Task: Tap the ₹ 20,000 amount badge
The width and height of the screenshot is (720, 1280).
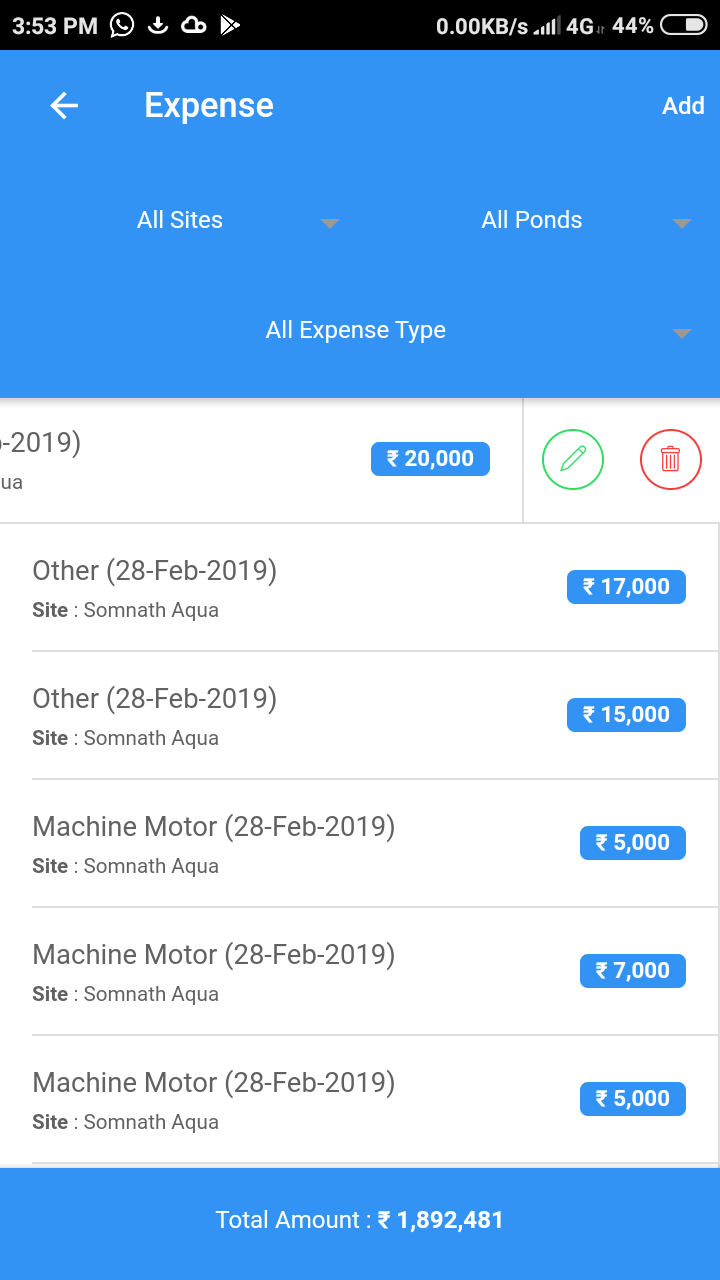Action: [430, 459]
